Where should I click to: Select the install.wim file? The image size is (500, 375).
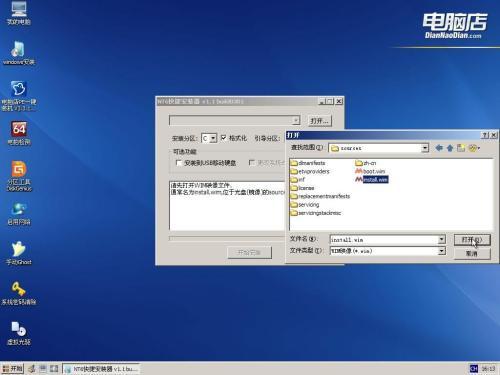coord(372,180)
